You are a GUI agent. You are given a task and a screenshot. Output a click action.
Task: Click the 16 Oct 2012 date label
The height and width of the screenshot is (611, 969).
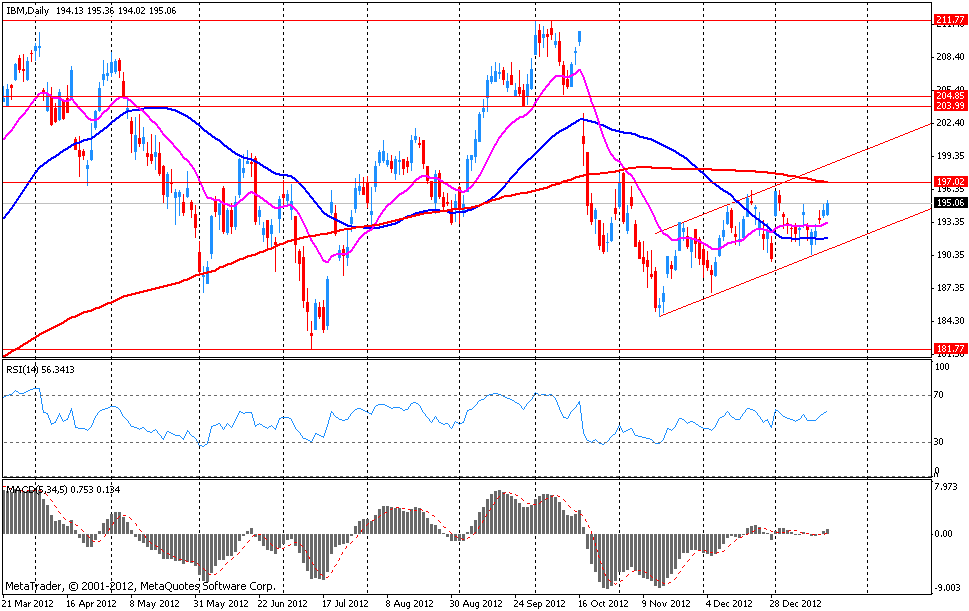click(x=603, y=604)
